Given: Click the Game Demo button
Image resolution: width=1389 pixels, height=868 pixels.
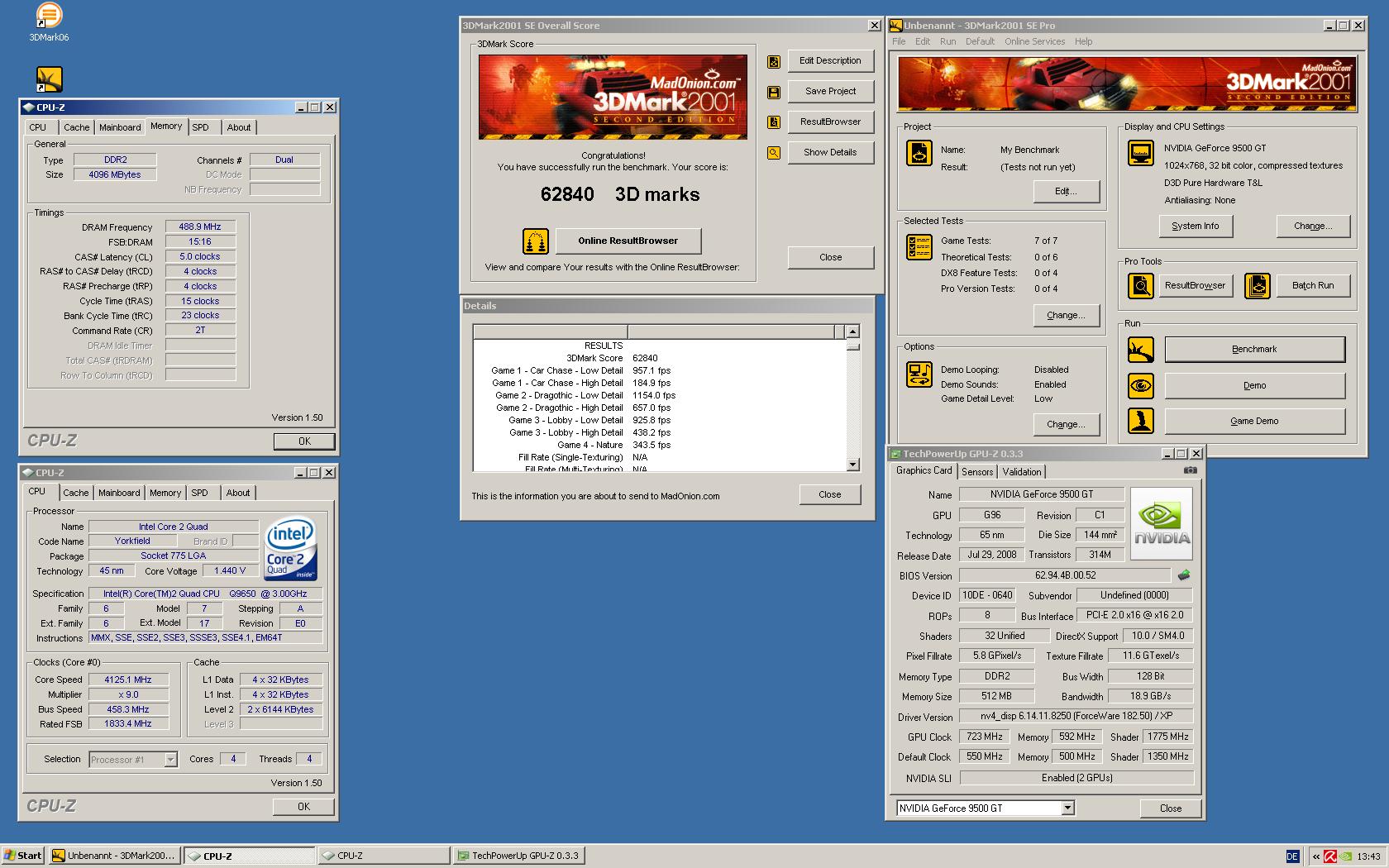Looking at the screenshot, I should click(x=1254, y=422).
